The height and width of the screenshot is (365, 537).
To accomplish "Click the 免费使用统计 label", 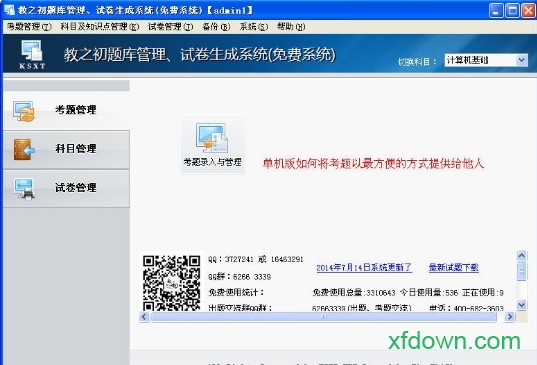I will [236, 292].
